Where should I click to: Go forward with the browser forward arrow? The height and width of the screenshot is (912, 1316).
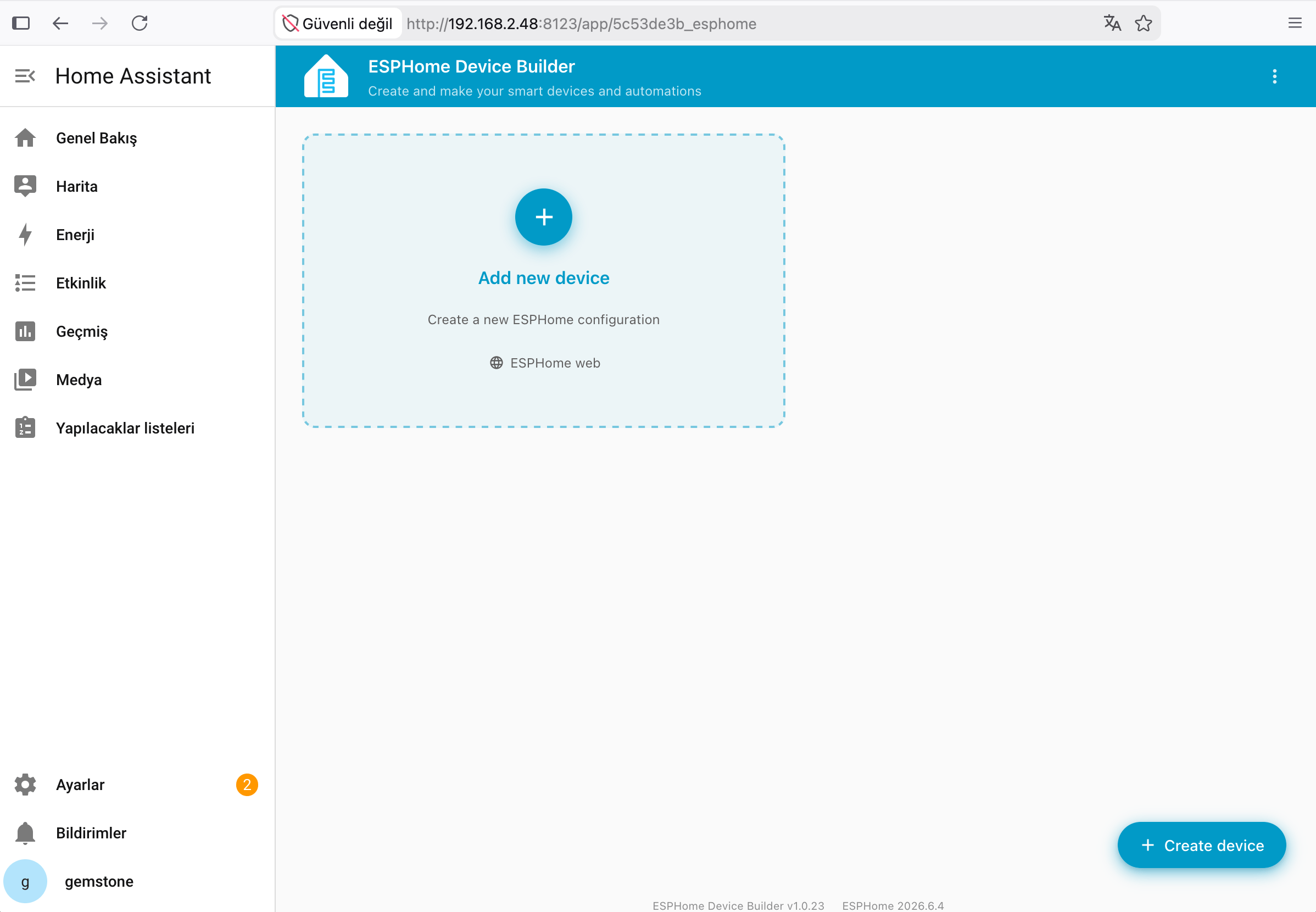click(x=100, y=24)
